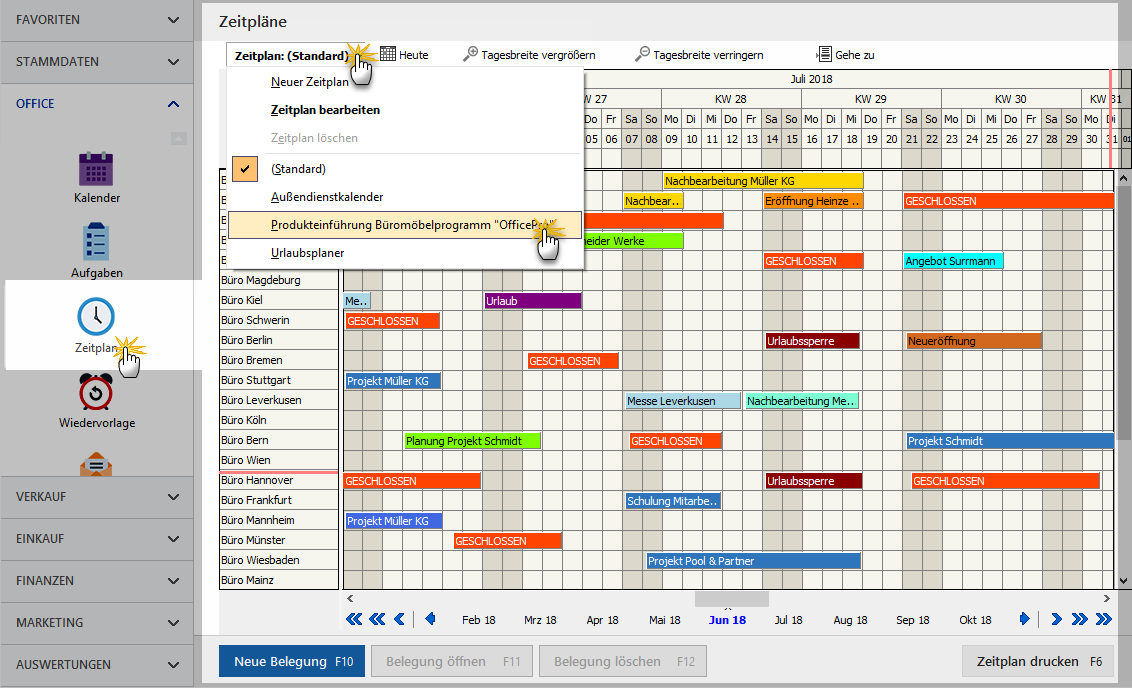The height and width of the screenshot is (688, 1132).
Task: Jump to Mai 18 in month bar
Action: coord(665,620)
